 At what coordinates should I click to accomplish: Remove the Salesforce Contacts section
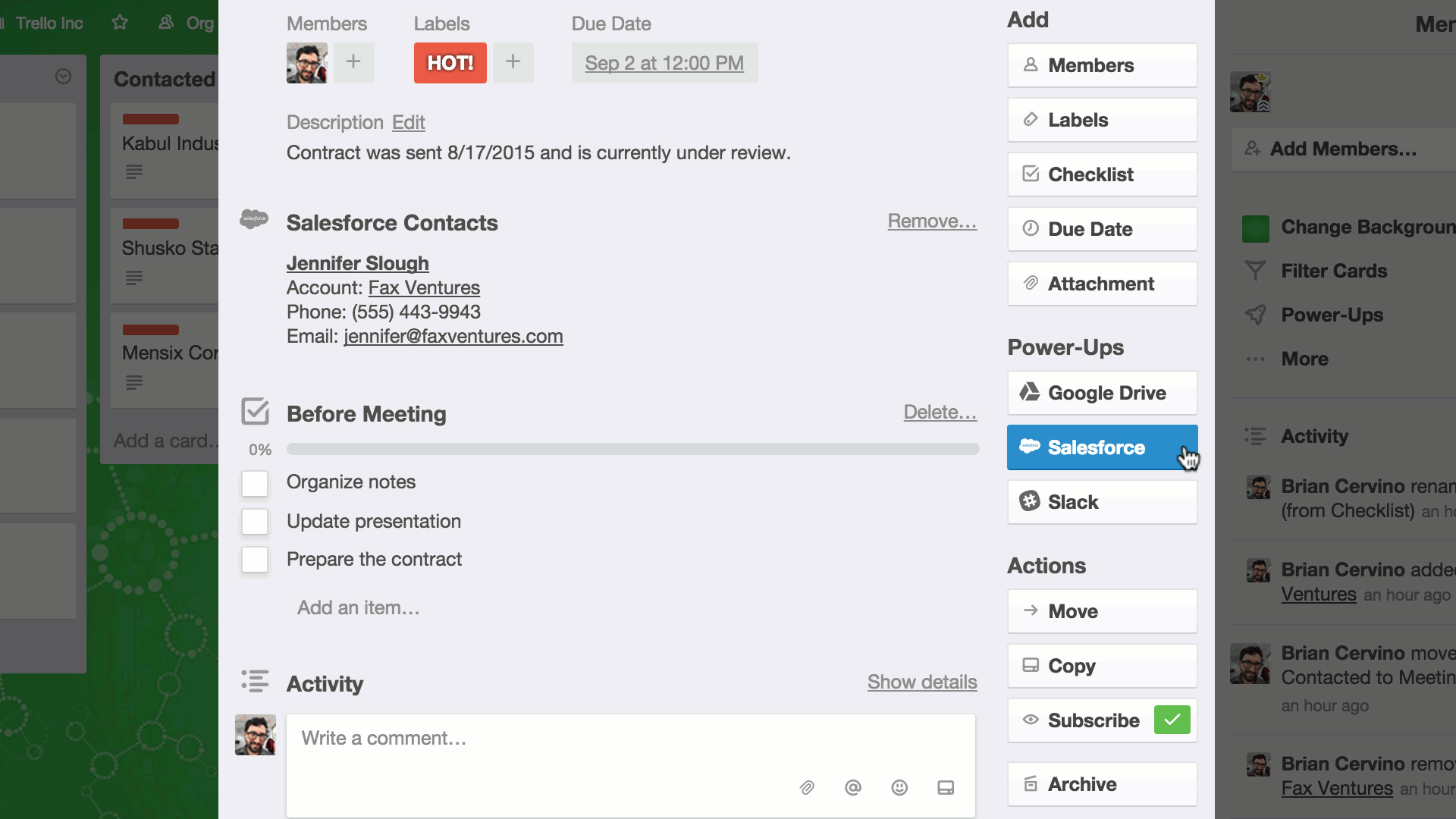click(932, 221)
